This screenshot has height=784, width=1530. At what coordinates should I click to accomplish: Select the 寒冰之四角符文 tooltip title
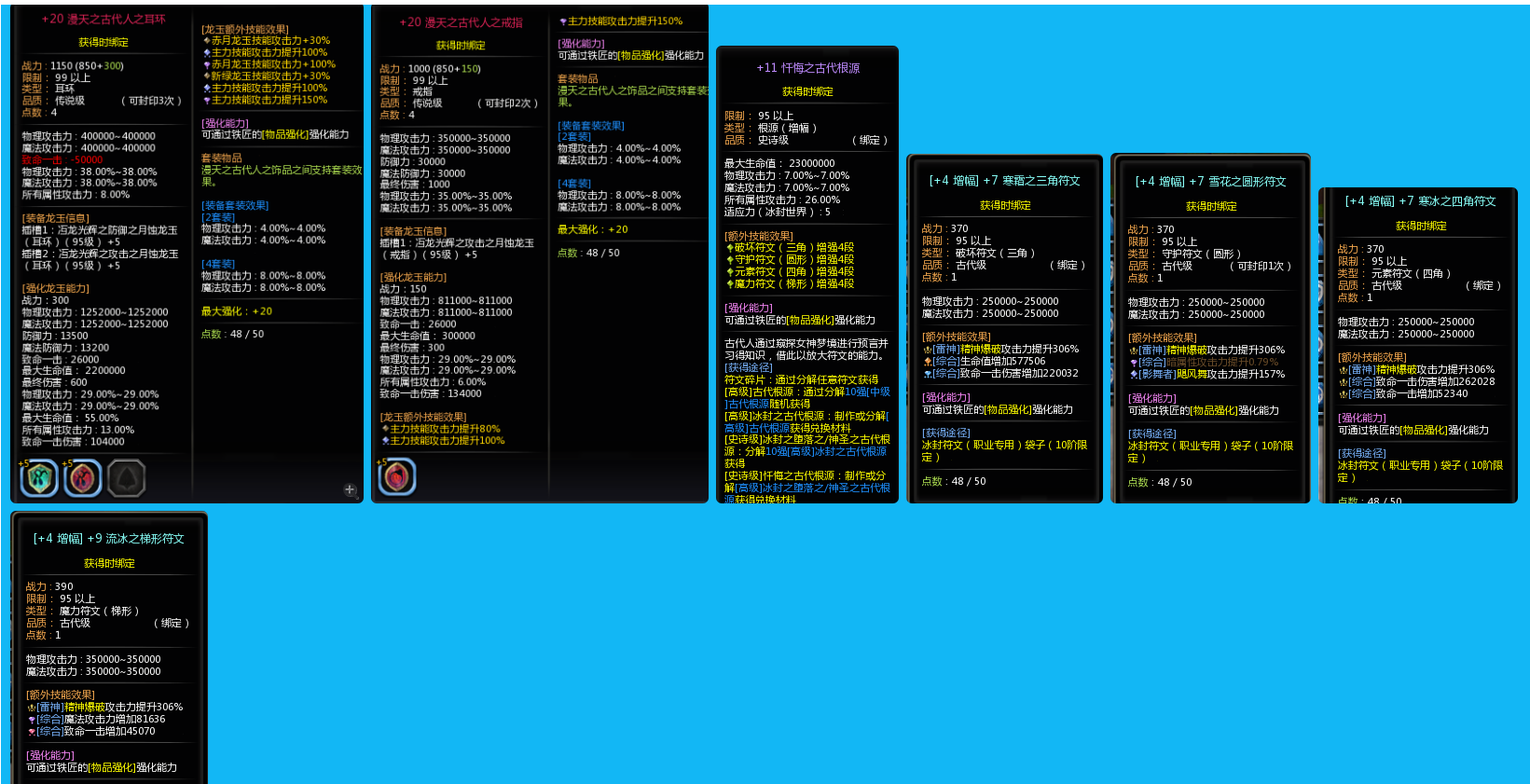coord(1420,201)
